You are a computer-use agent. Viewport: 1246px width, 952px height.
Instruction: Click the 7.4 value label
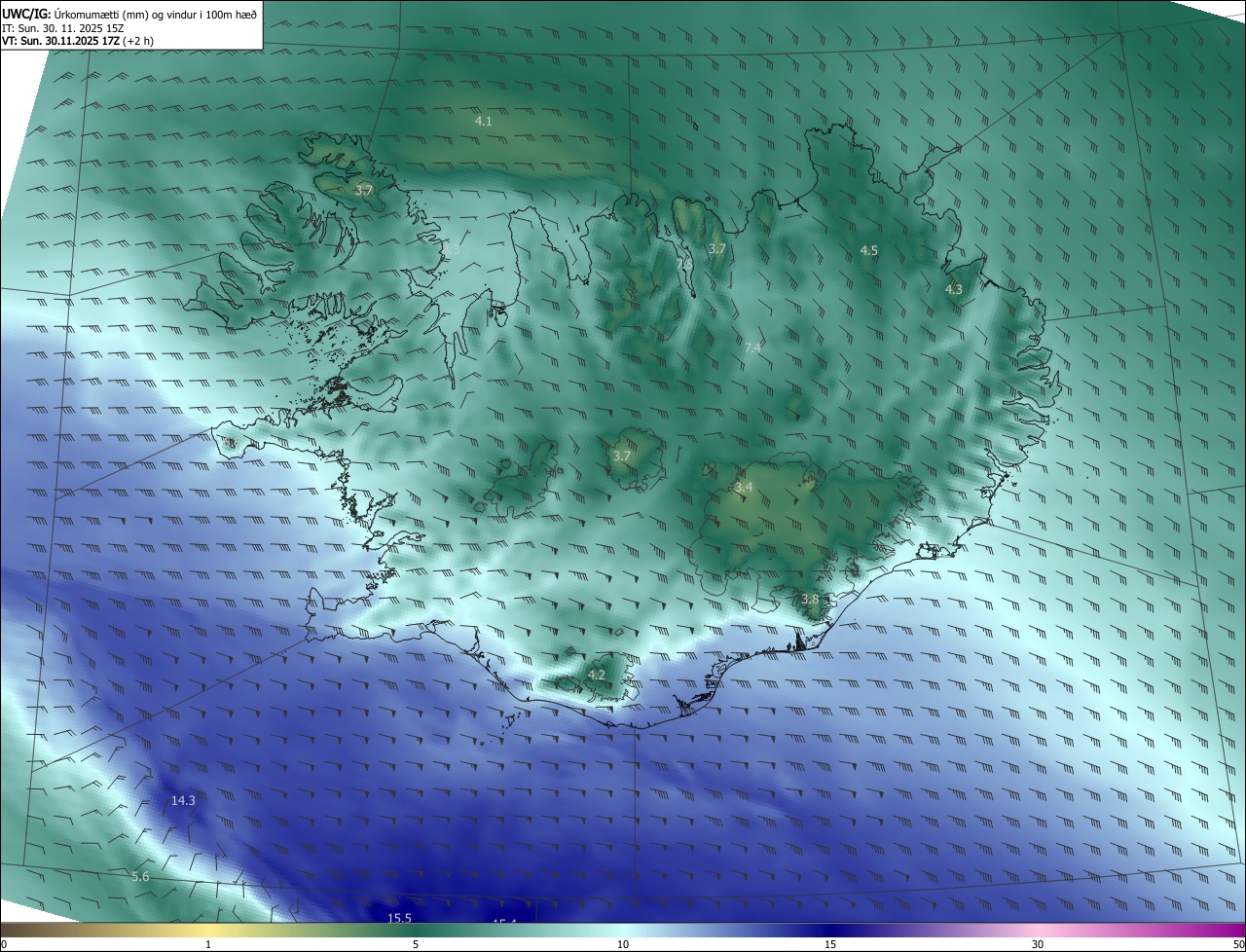[x=752, y=348]
